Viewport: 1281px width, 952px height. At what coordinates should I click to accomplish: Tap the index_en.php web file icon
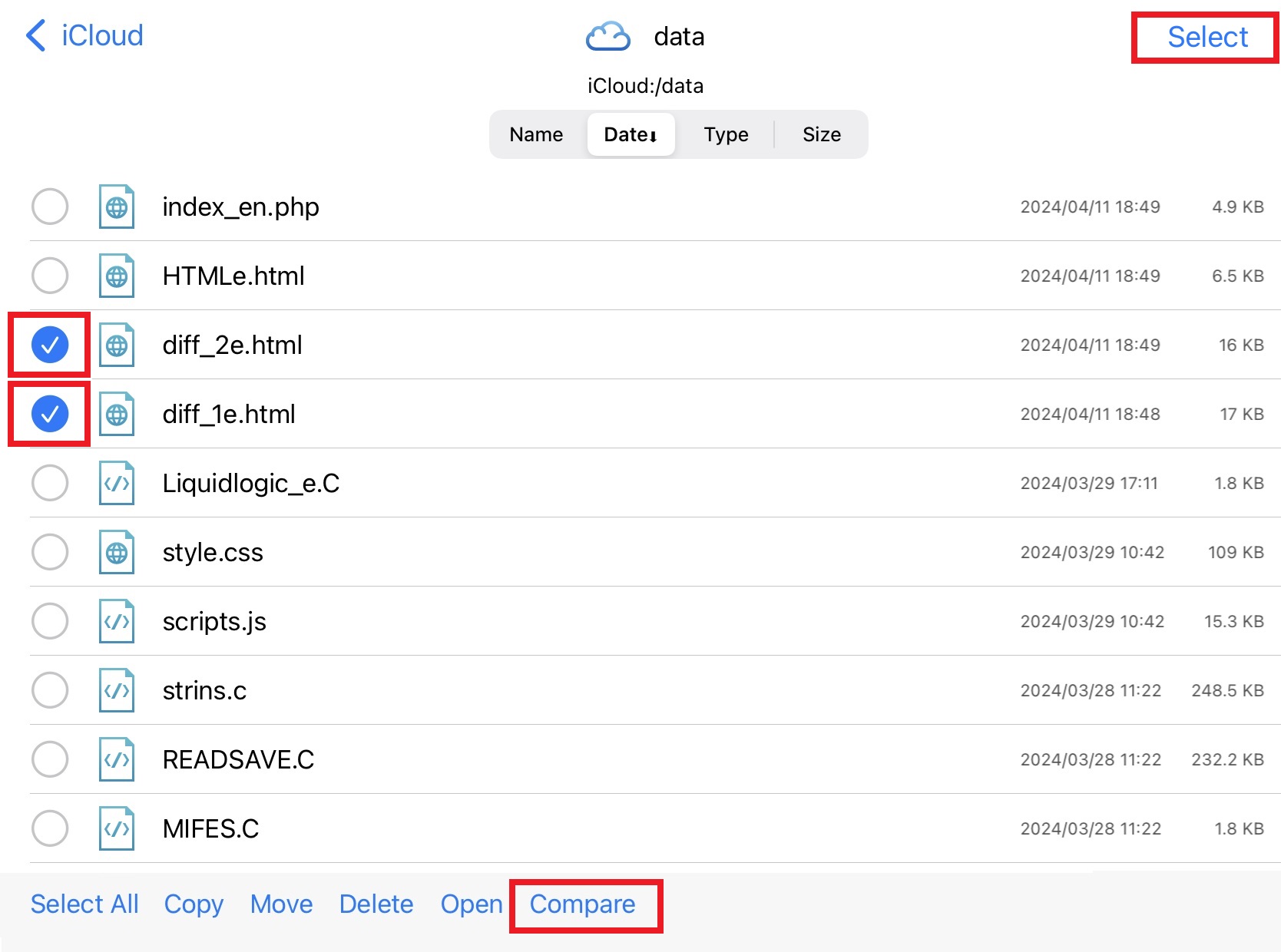117,207
